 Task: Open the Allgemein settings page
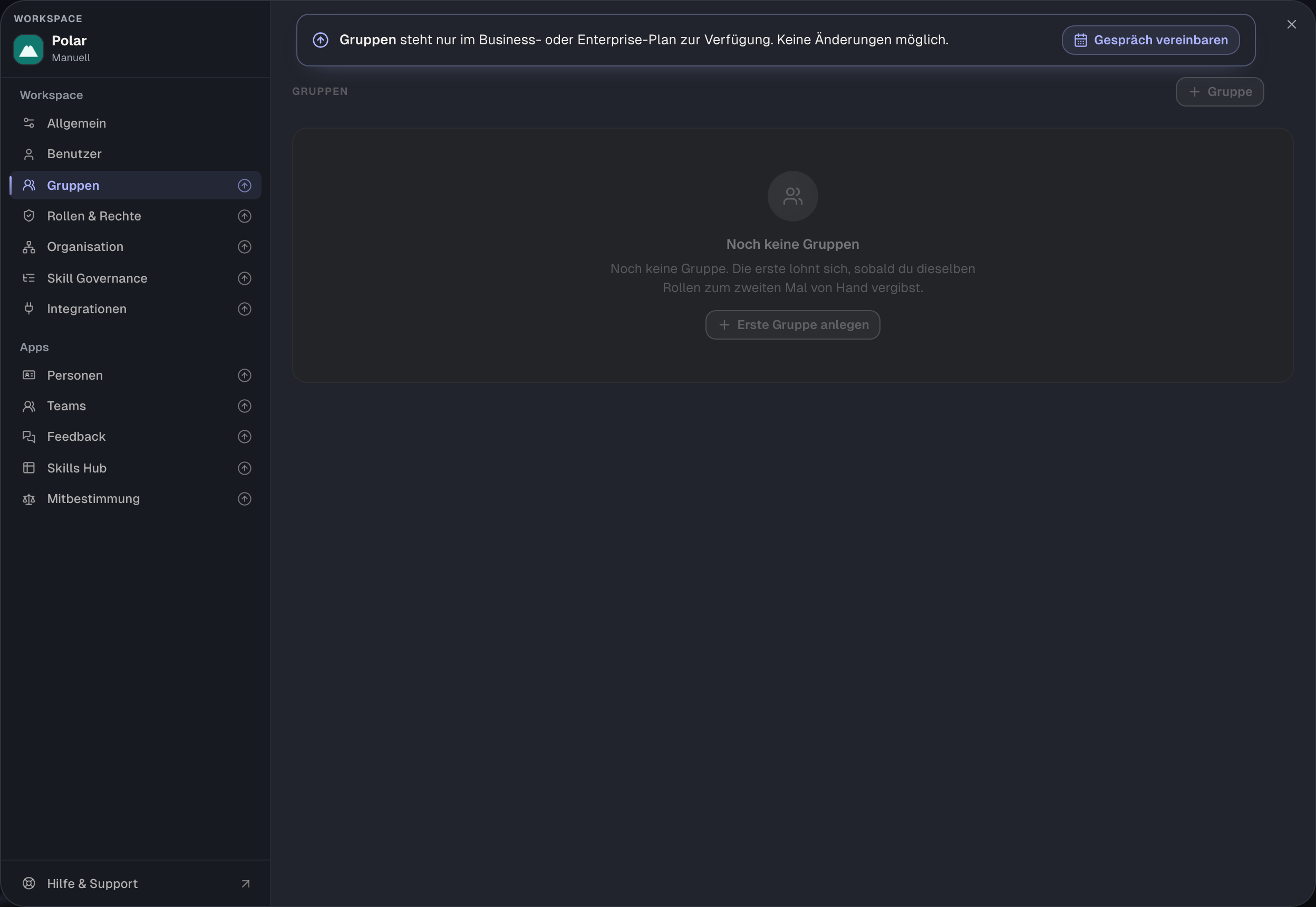[x=135, y=123]
